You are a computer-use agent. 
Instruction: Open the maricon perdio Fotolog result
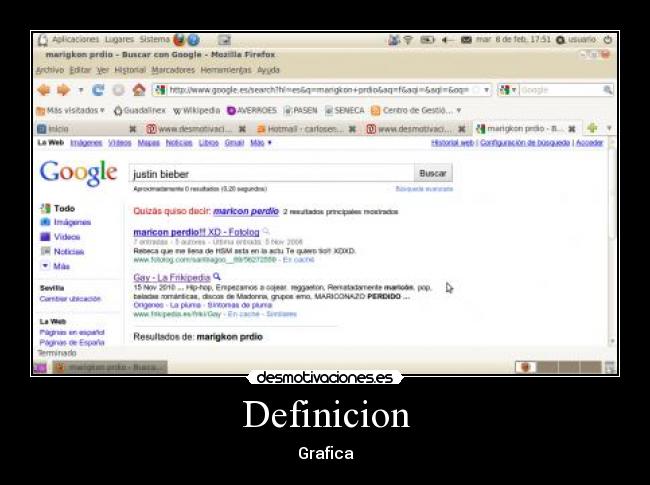(x=196, y=232)
